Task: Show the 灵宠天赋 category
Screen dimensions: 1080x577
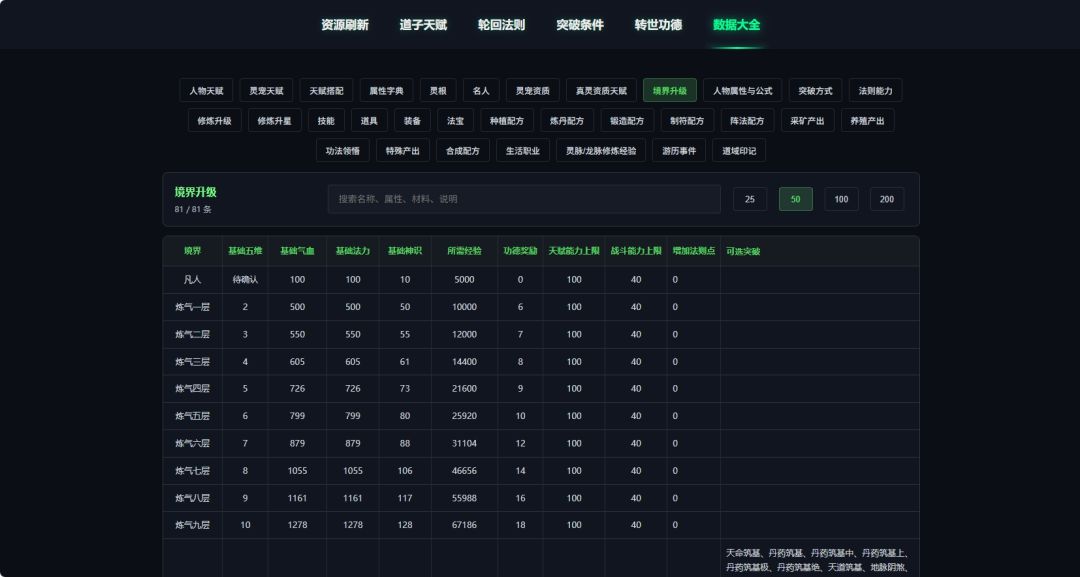Action: click(x=266, y=90)
